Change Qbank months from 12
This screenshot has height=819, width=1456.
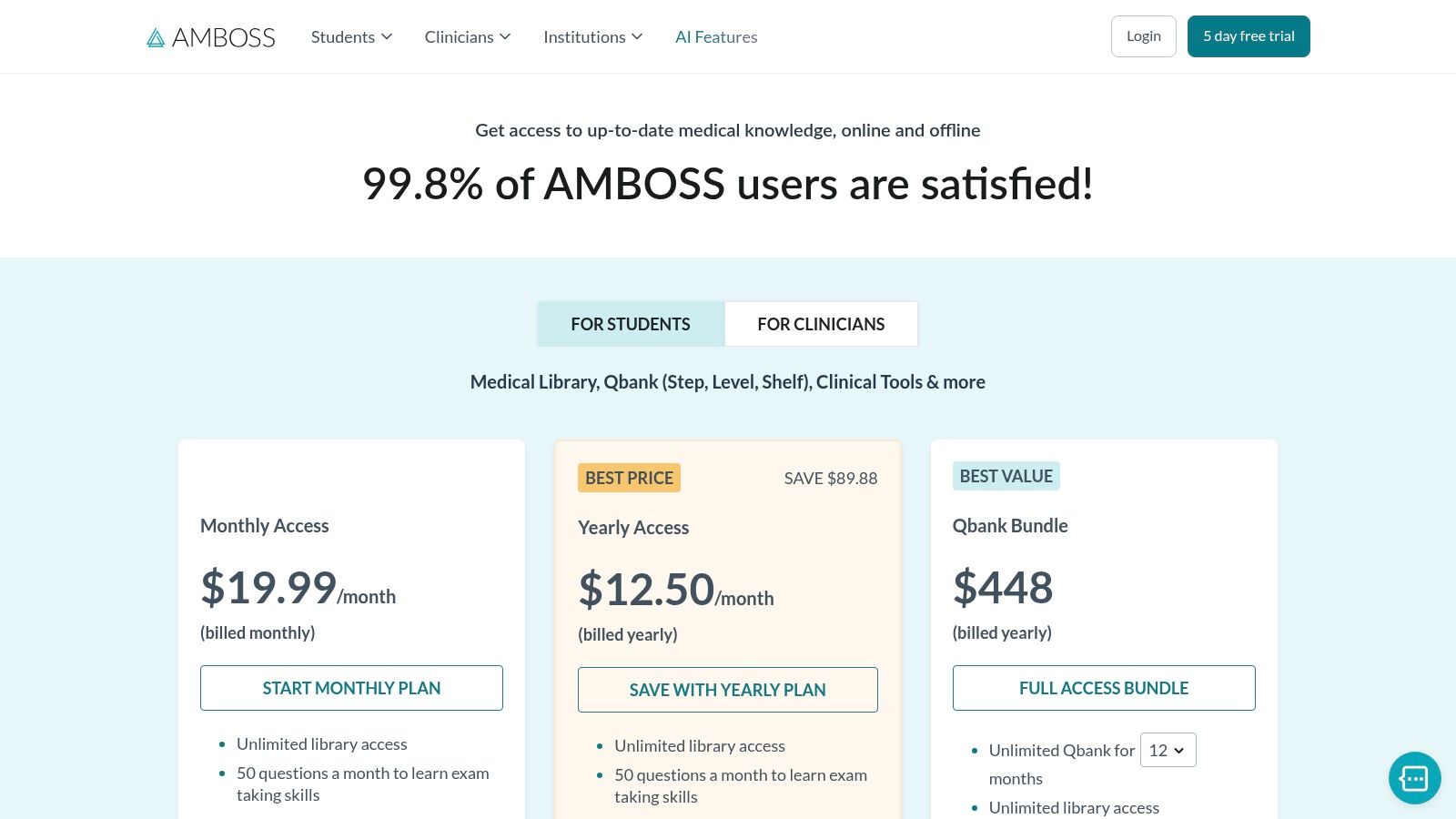(x=1168, y=750)
